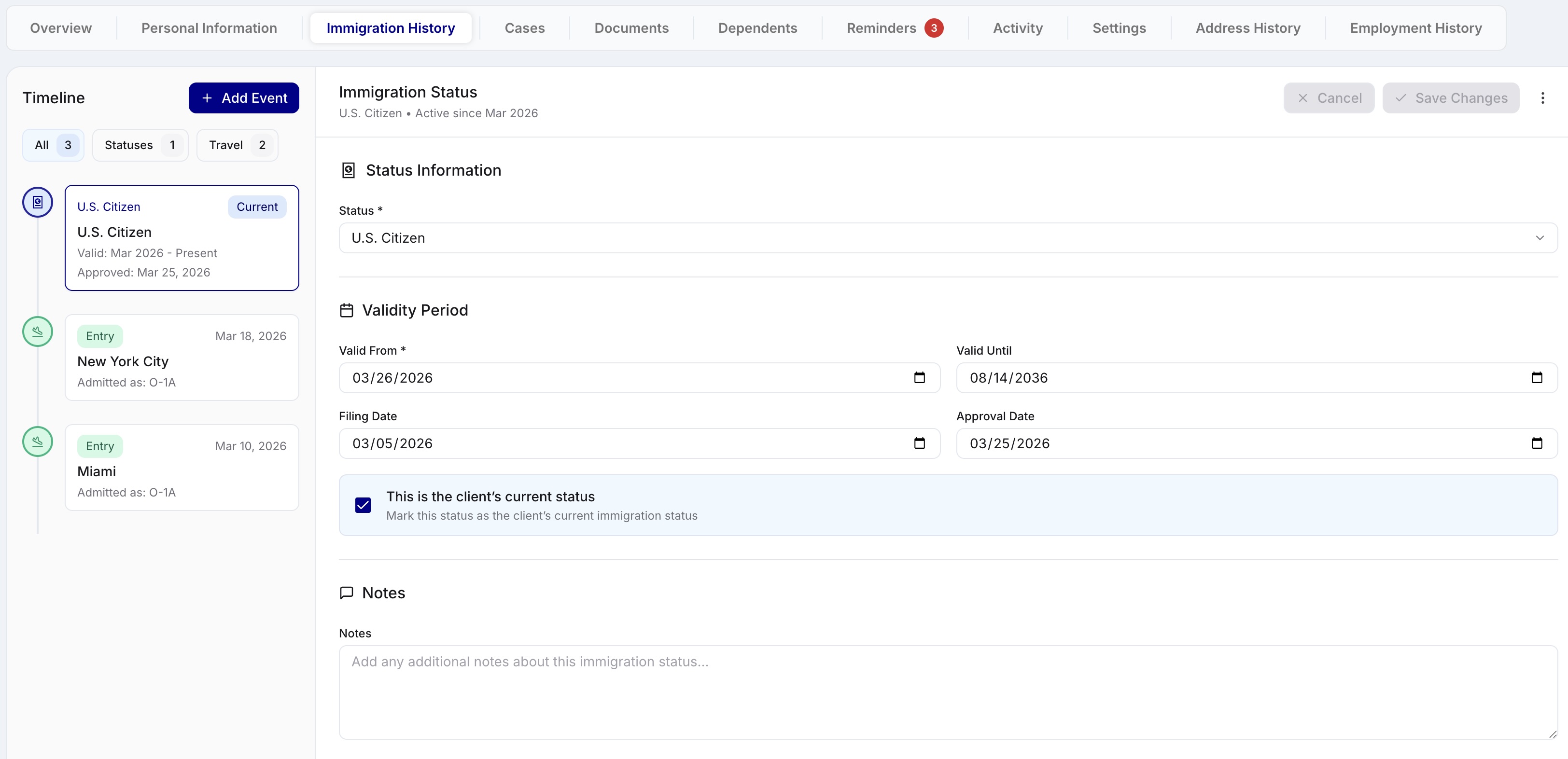This screenshot has width=1568, height=759.
Task: Click the passport icon on the U.S. Citizen timeline node
Action: pos(37,203)
